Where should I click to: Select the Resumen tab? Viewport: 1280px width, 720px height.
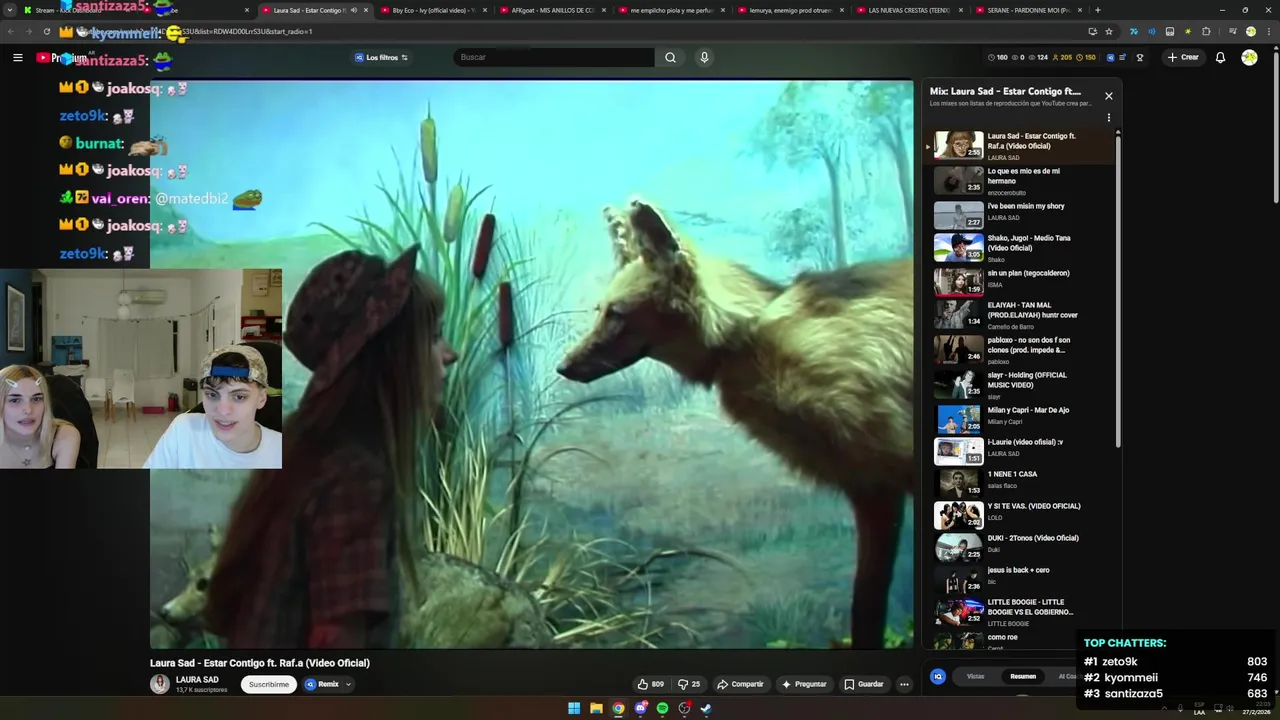[x=1023, y=677]
